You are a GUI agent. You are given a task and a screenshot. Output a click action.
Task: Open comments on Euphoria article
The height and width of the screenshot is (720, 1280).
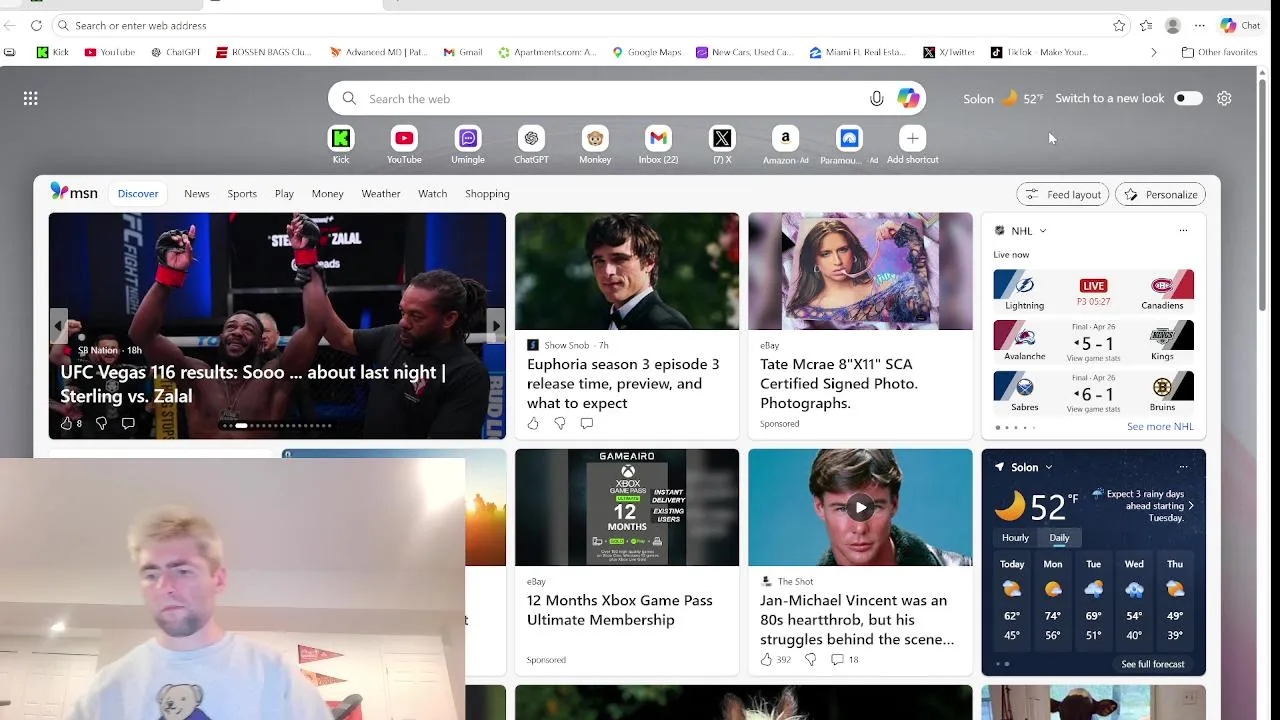[587, 423]
